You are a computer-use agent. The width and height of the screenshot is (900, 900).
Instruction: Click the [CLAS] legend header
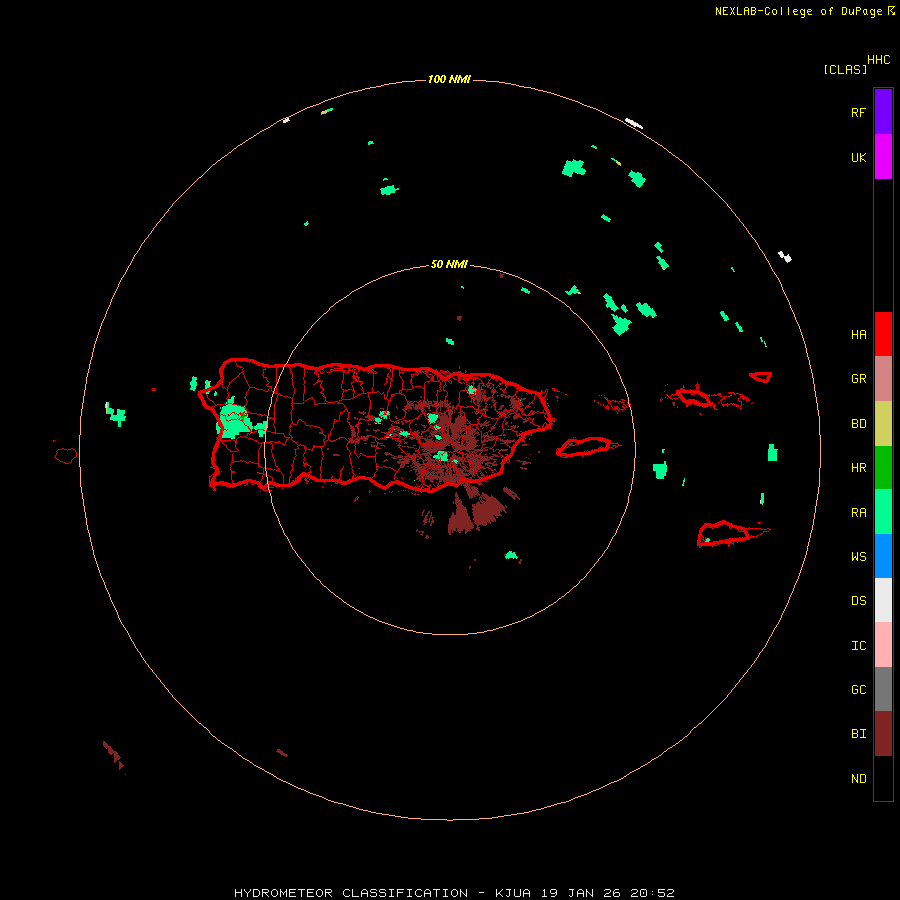click(x=845, y=69)
